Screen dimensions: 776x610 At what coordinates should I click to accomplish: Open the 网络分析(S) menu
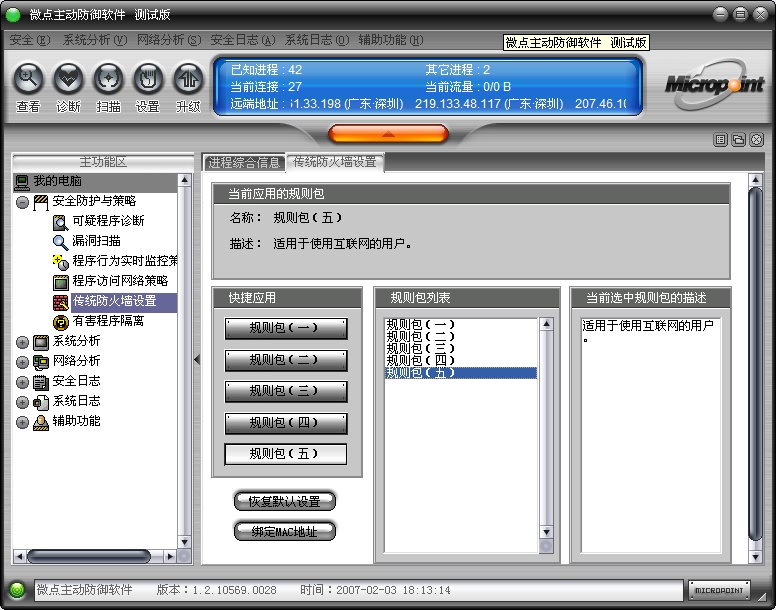[x=169, y=40]
